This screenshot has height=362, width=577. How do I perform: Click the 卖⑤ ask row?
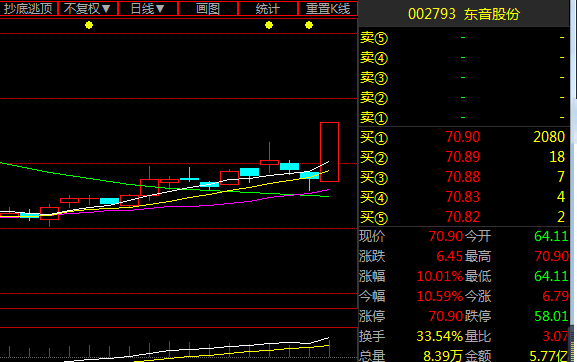coord(463,38)
